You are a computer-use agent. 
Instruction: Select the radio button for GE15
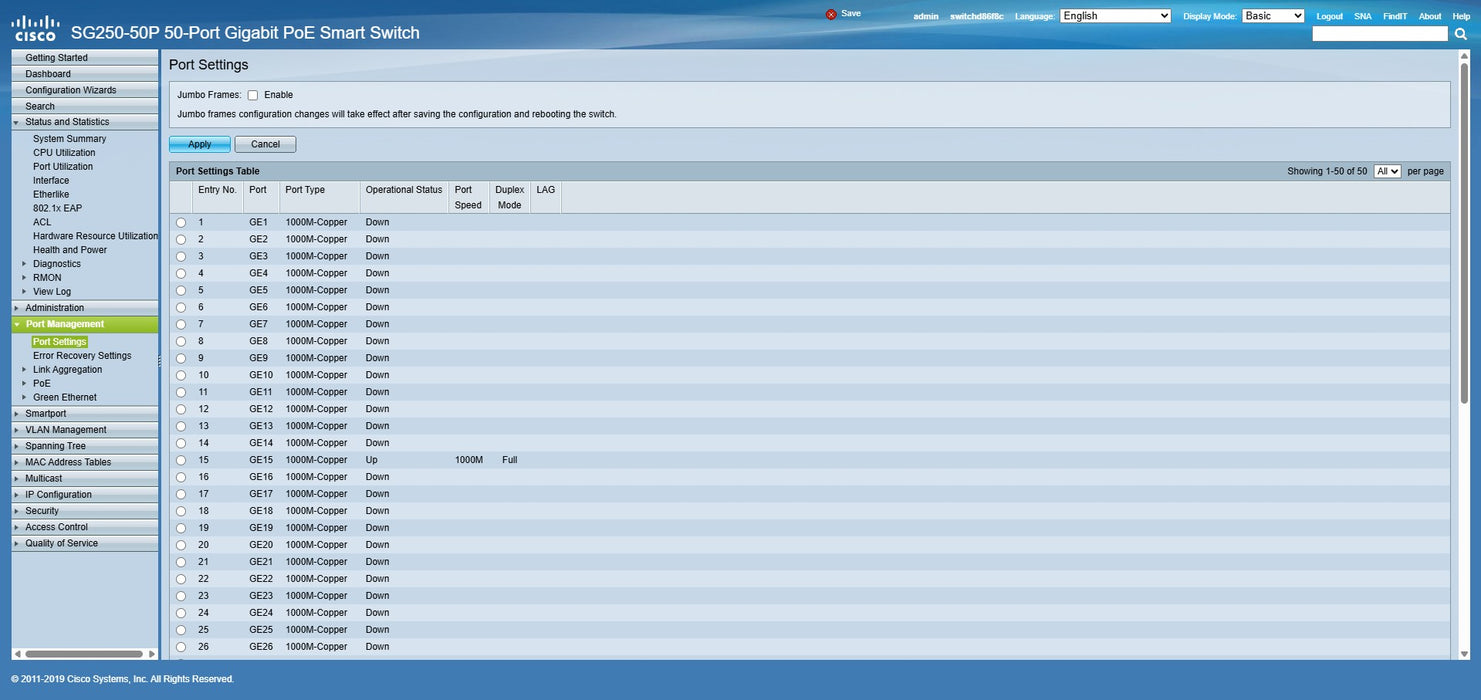tap(181, 461)
